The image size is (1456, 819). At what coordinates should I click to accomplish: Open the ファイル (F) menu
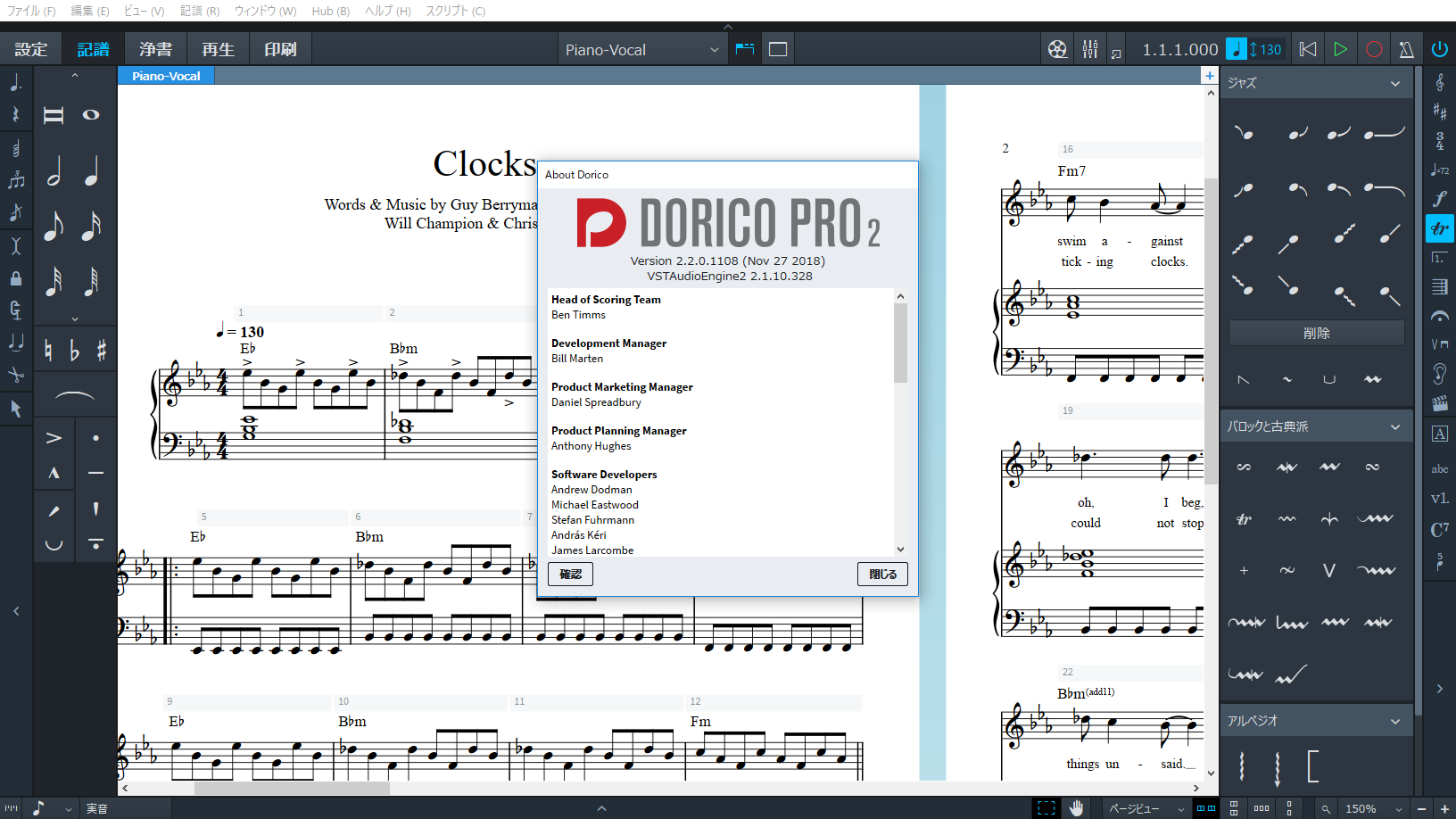pos(30,11)
